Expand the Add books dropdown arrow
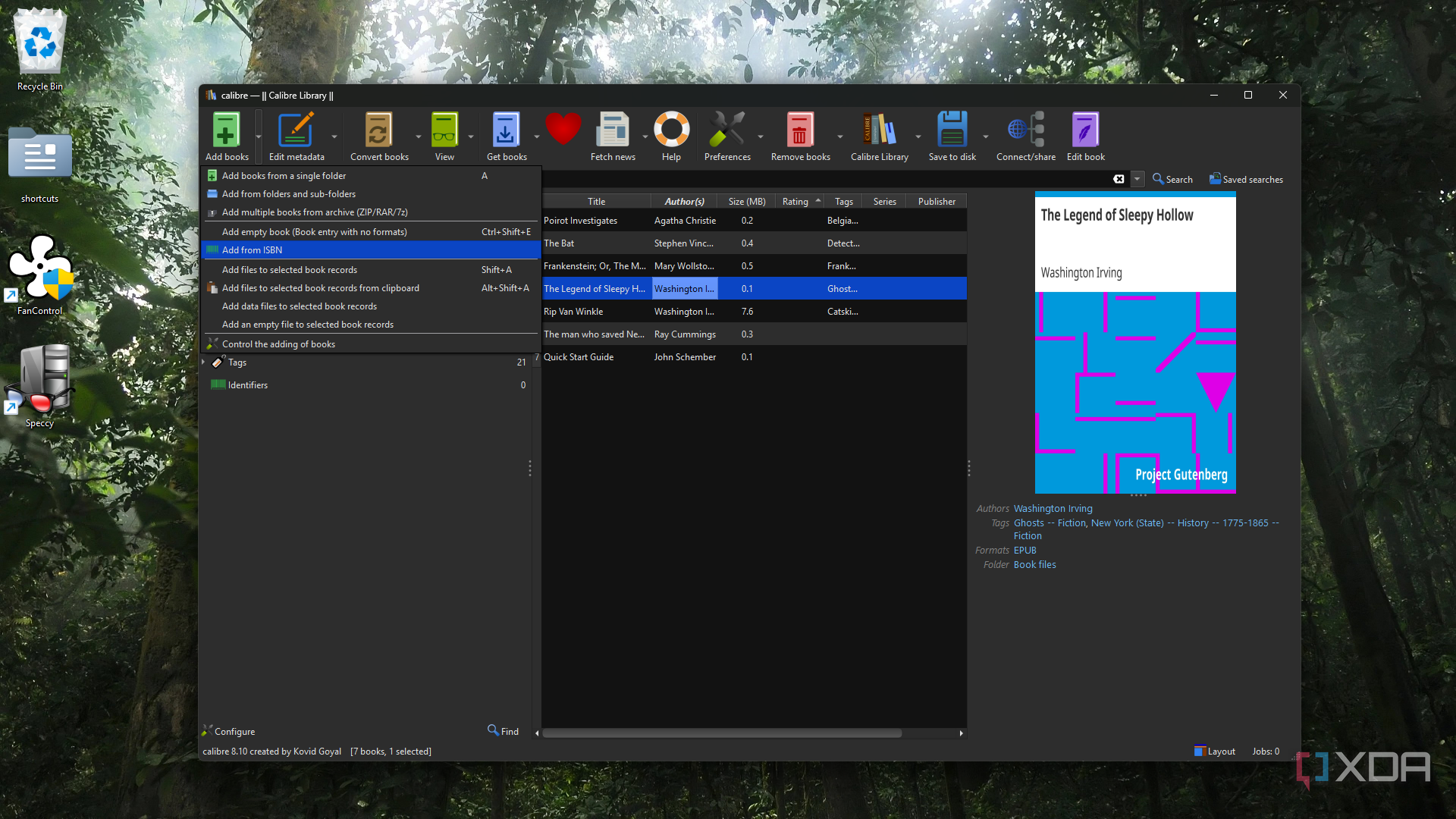Viewport: 1456px width, 819px height. click(x=259, y=136)
